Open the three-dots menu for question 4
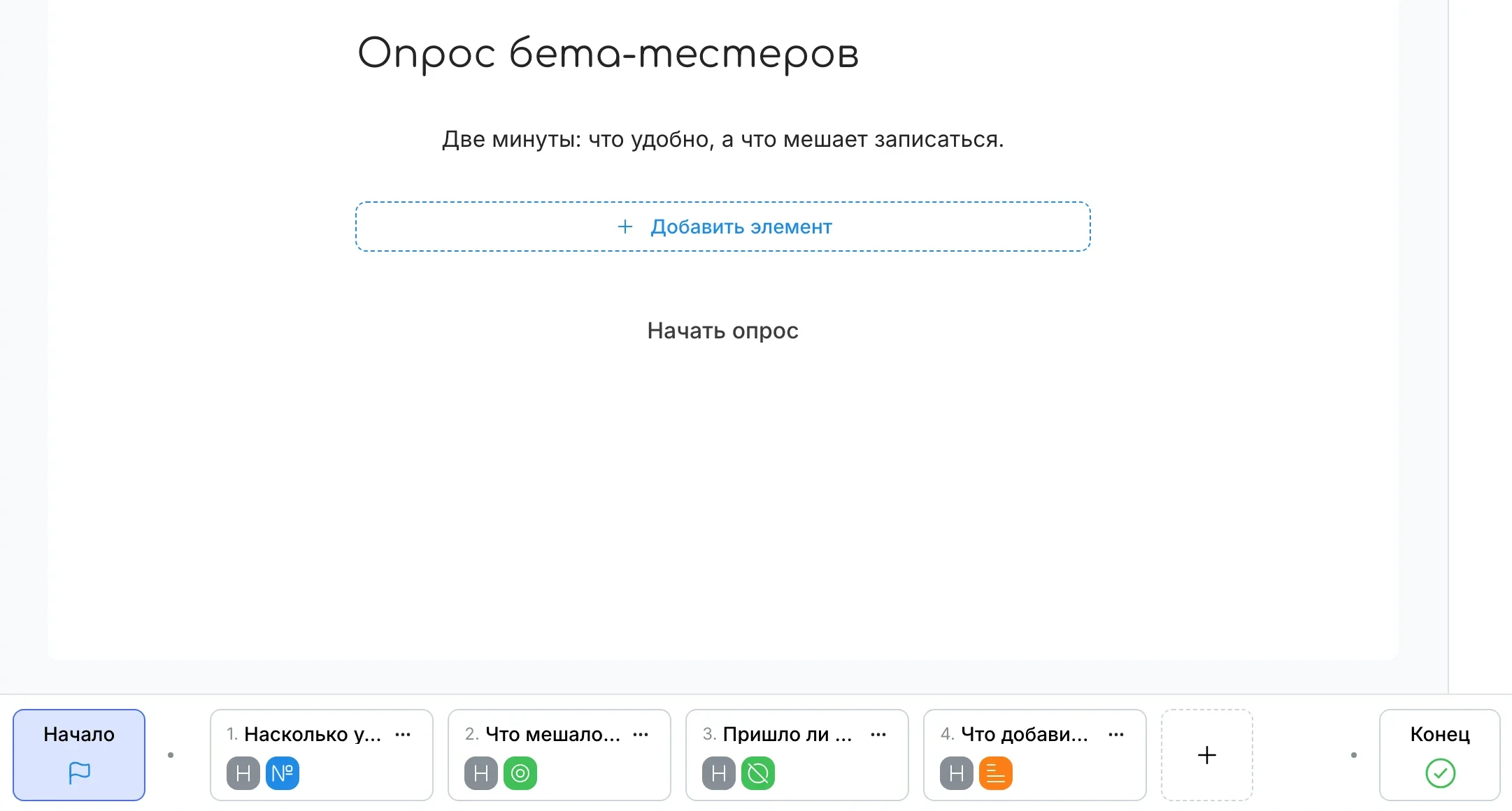Screen dimensions: 1512x811 click(x=1116, y=734)
